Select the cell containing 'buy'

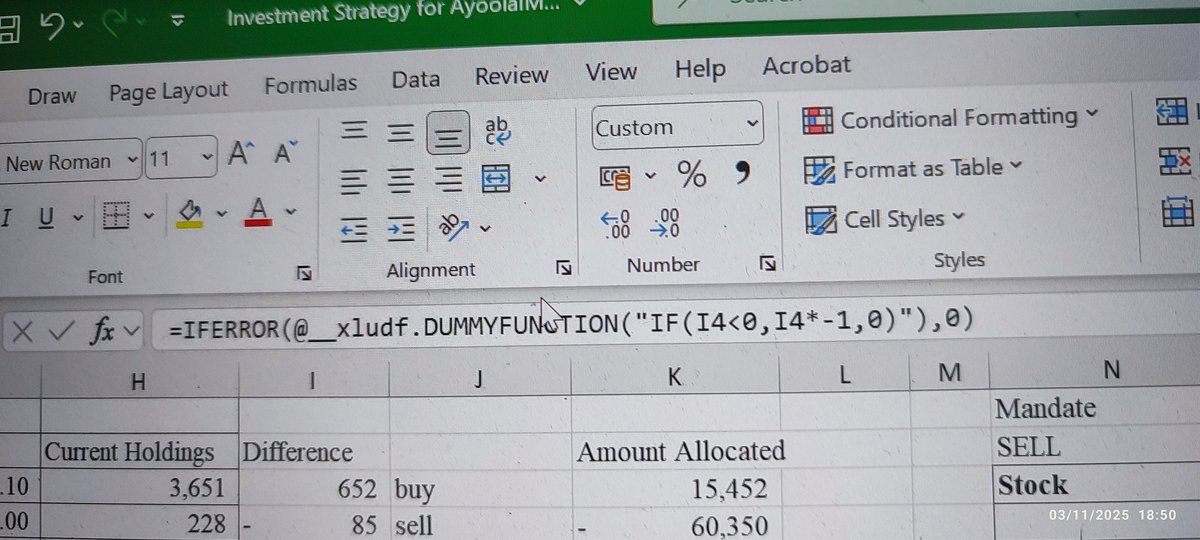(480, 490)
